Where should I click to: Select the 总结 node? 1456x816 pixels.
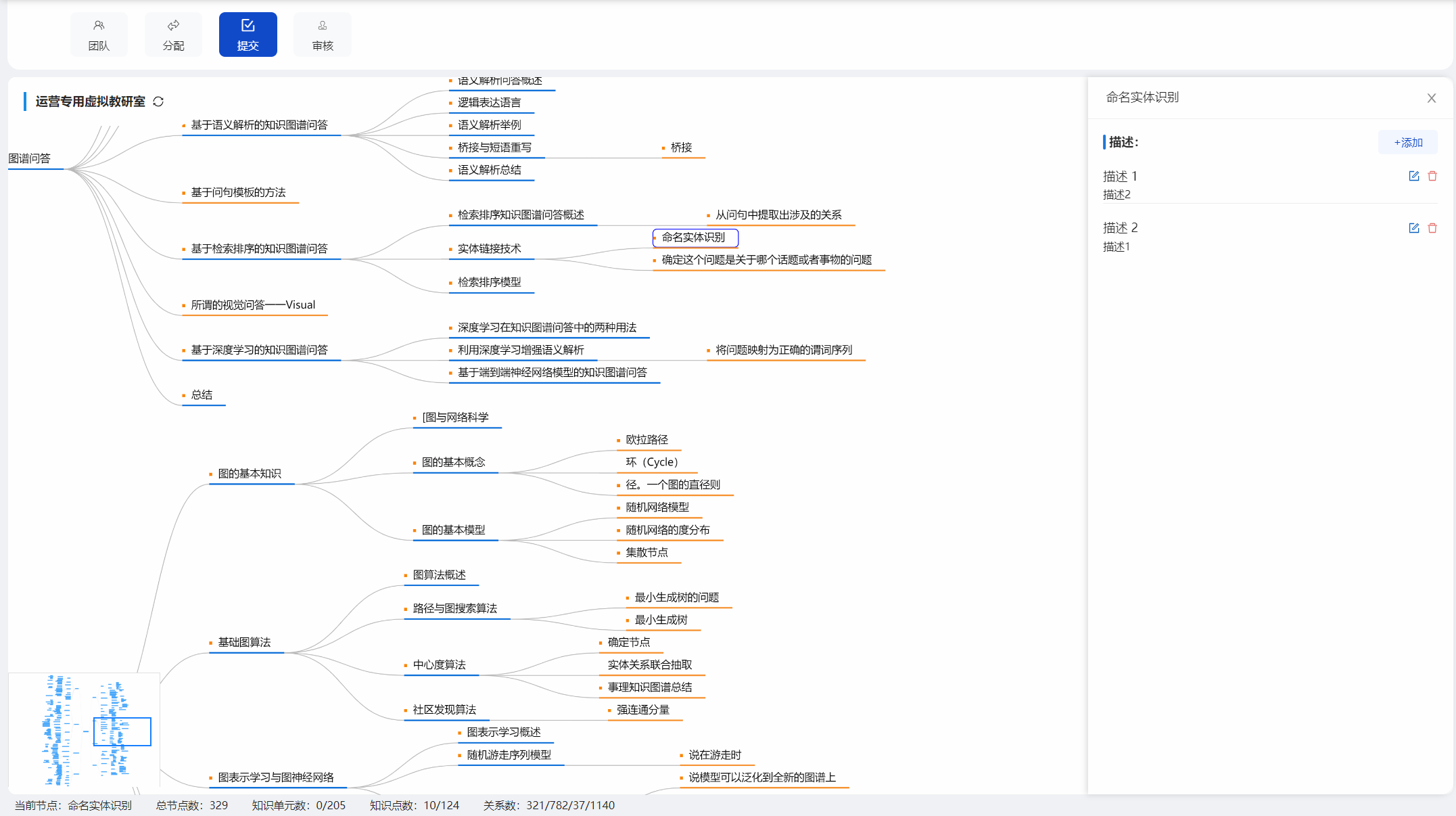pos(202,395)
